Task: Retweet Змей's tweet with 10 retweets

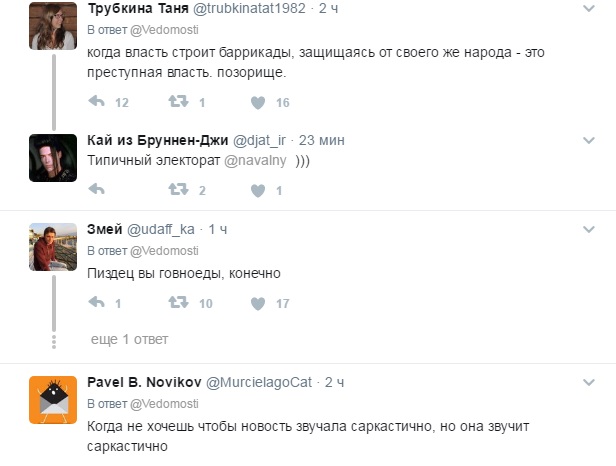Action: 178,303
